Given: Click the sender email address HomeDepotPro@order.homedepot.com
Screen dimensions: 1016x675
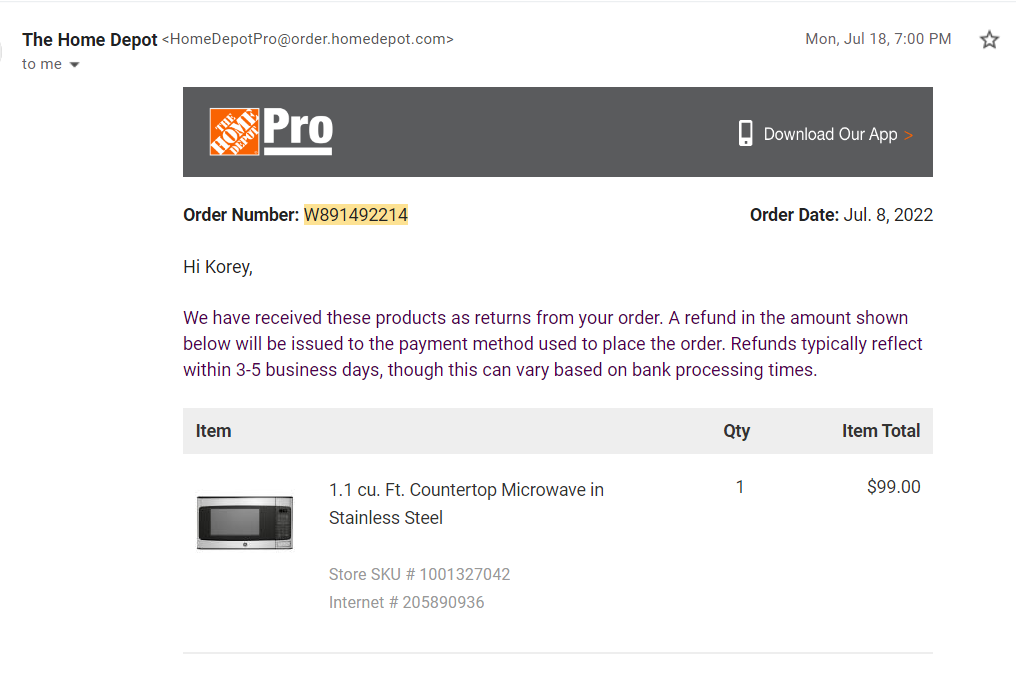Looking at the screenshot, I should click(x=308, y=39).
